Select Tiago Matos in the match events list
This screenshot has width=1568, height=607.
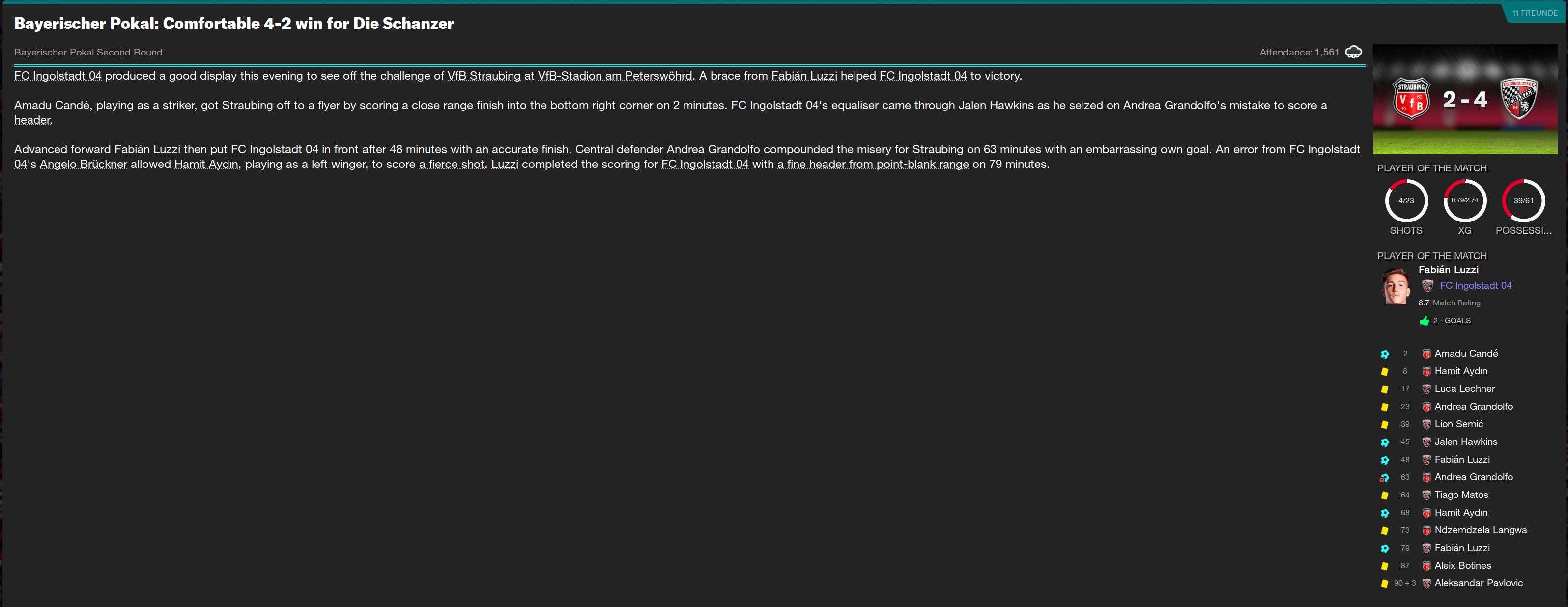coord(1461,495)
